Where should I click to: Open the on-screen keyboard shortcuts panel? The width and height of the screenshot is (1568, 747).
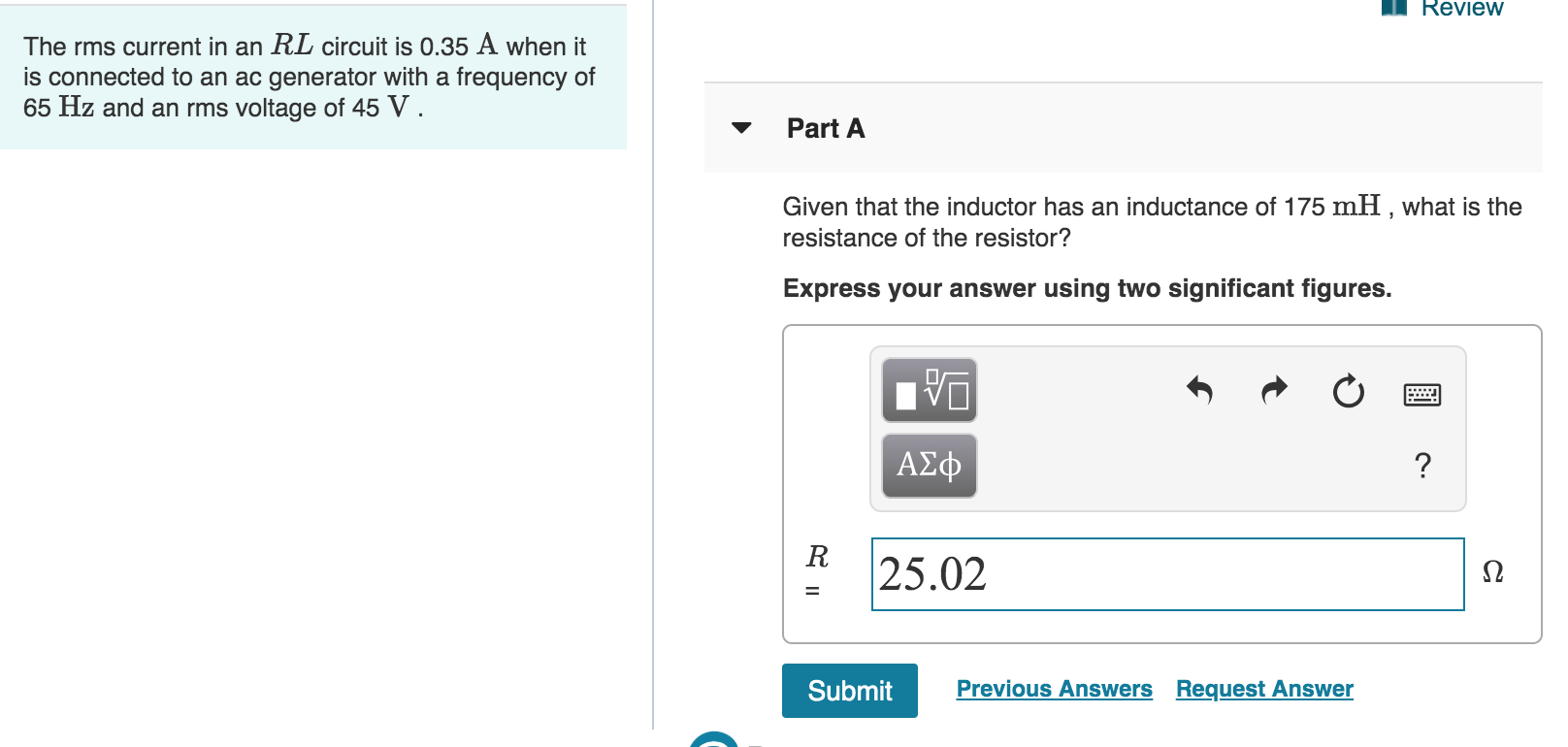1421,394
